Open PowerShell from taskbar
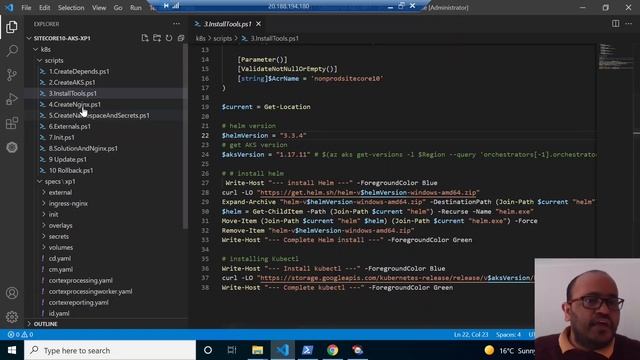The width and height of the screenshot is (640, 360). [x=307, y=350]
